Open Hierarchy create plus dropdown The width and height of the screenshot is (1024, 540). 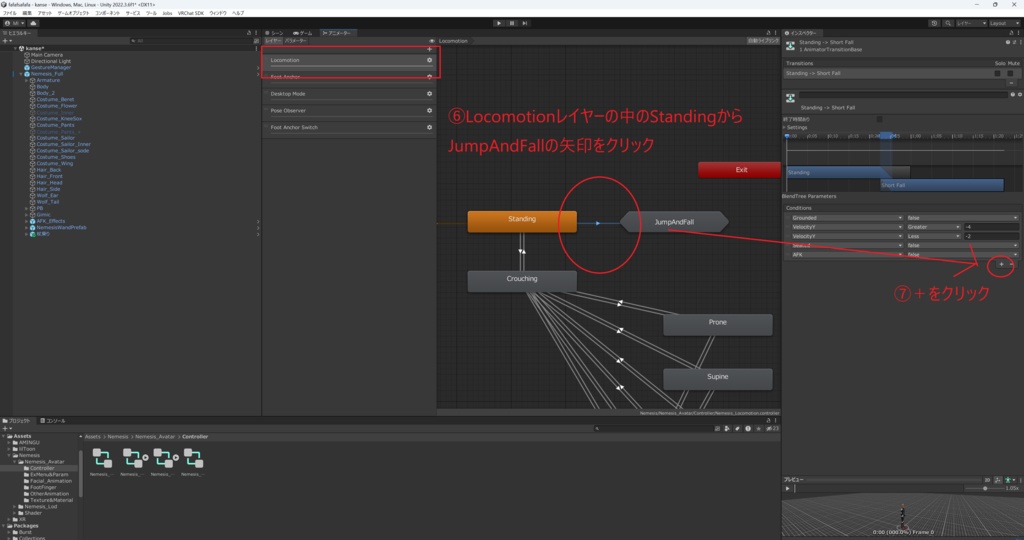click(x=7, y=40)
